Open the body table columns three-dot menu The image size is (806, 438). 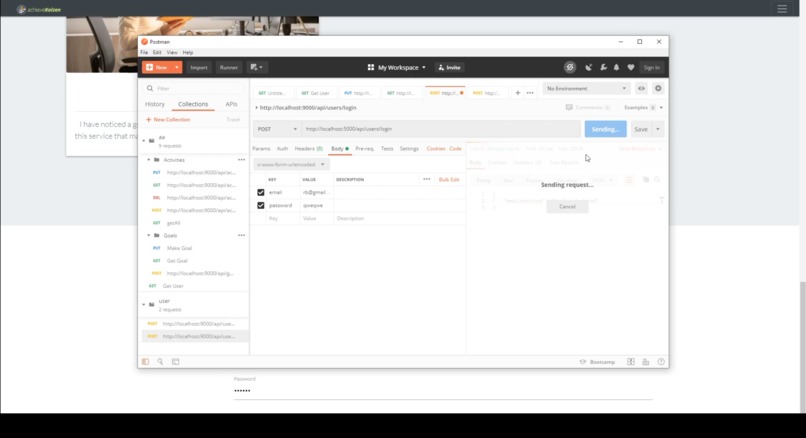(x=427, y=179)
